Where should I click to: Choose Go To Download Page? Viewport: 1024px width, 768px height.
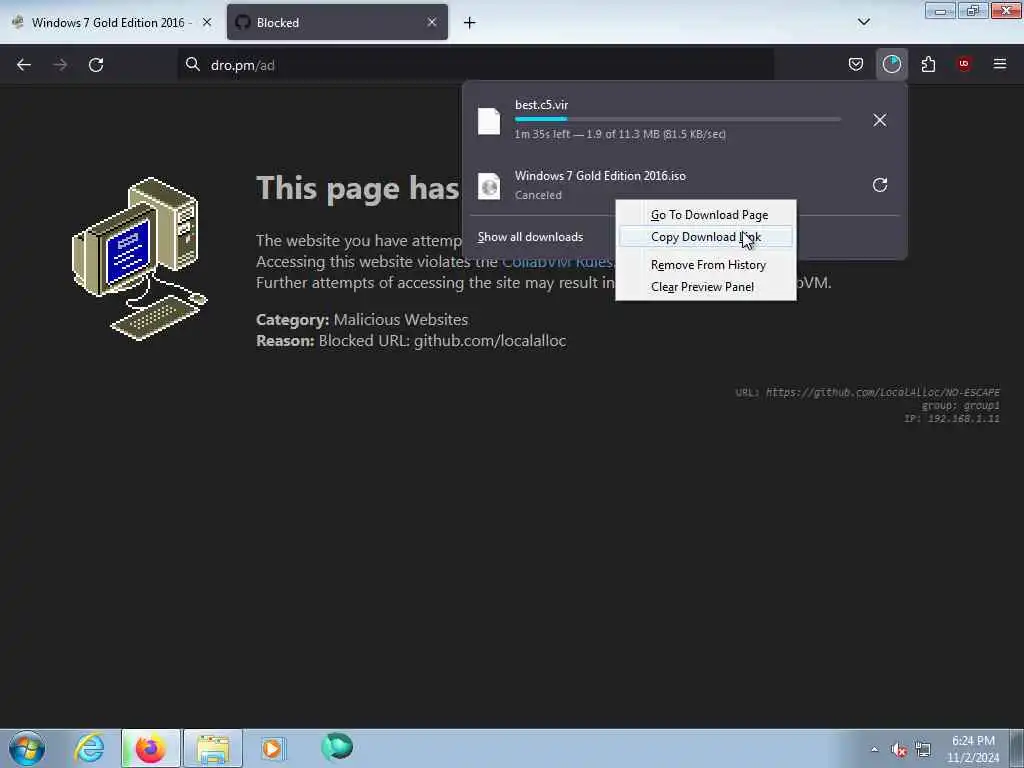click(x=706, y=215)
